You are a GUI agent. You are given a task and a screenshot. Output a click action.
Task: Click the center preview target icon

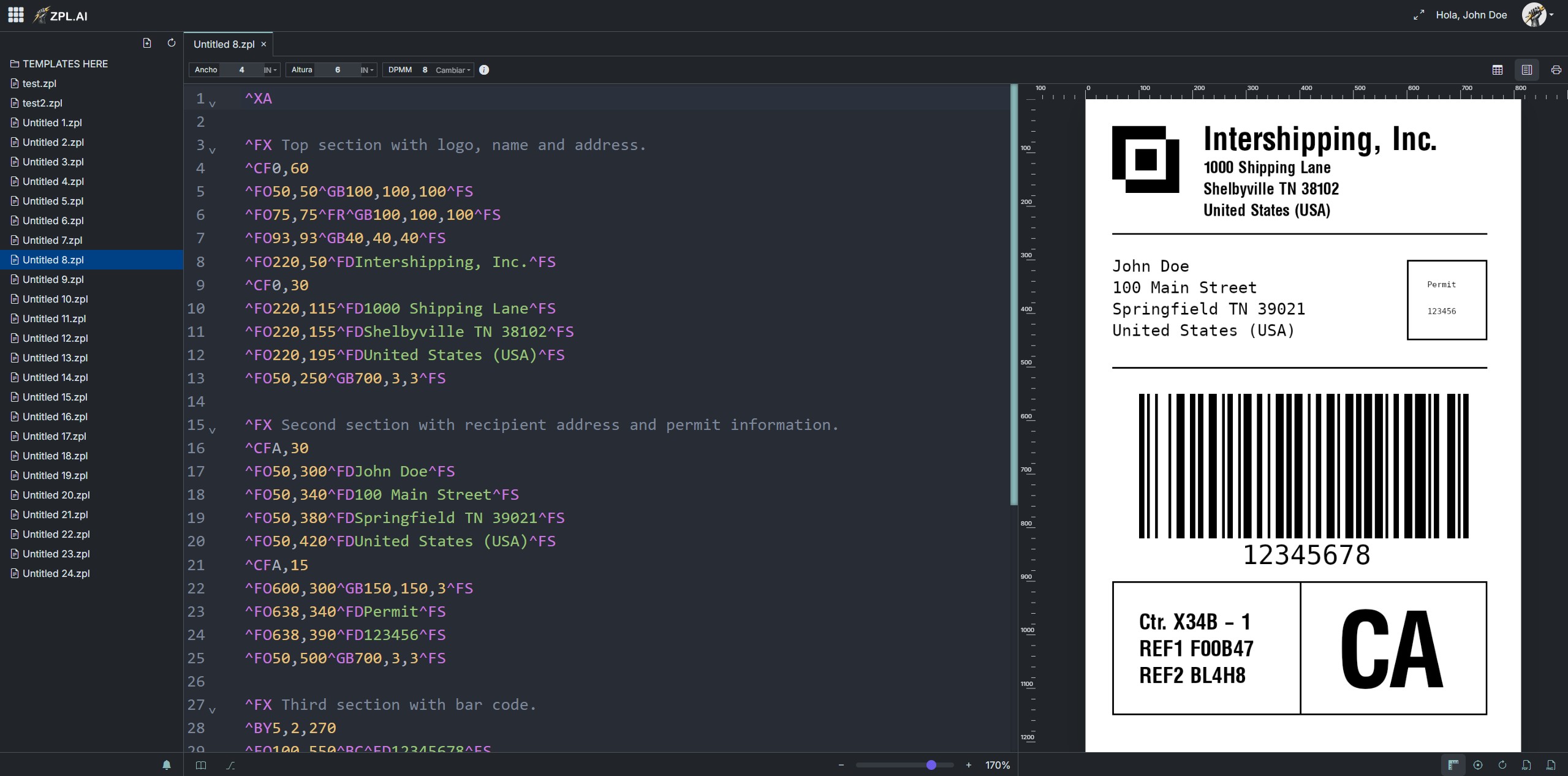point(1478,765)
